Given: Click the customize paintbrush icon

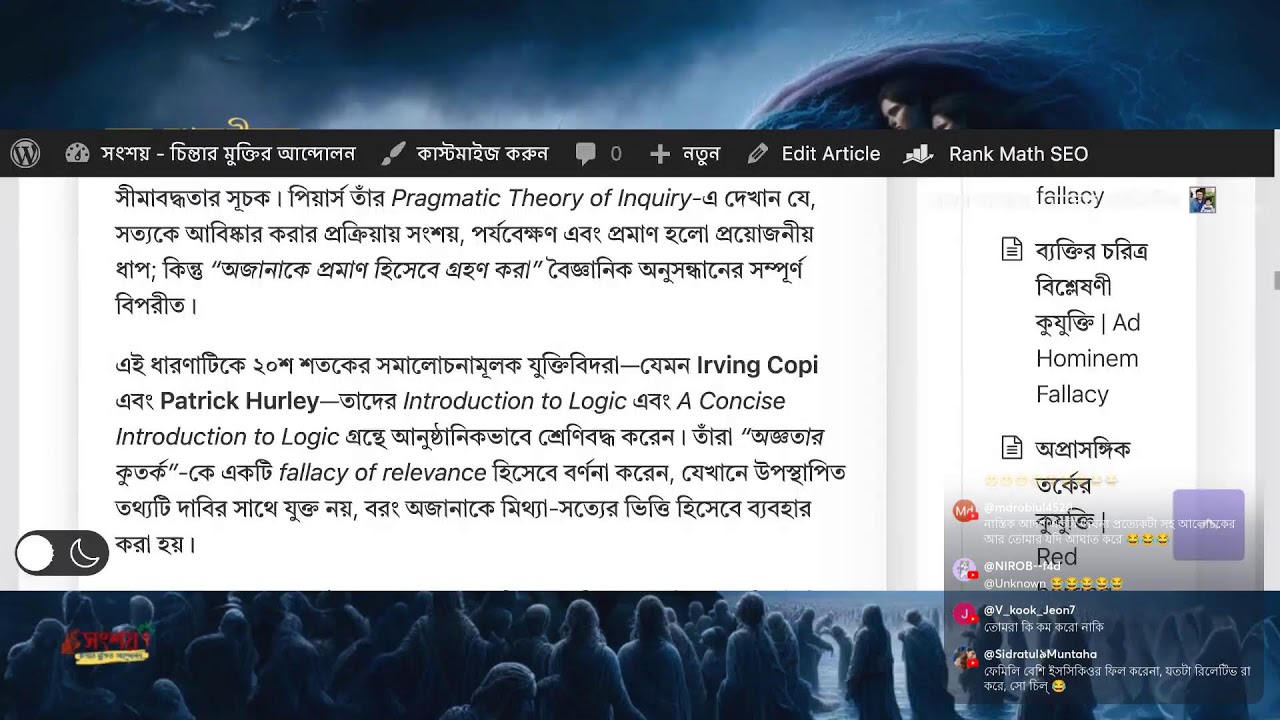Looking at the screenshot, I should [394, 154].
